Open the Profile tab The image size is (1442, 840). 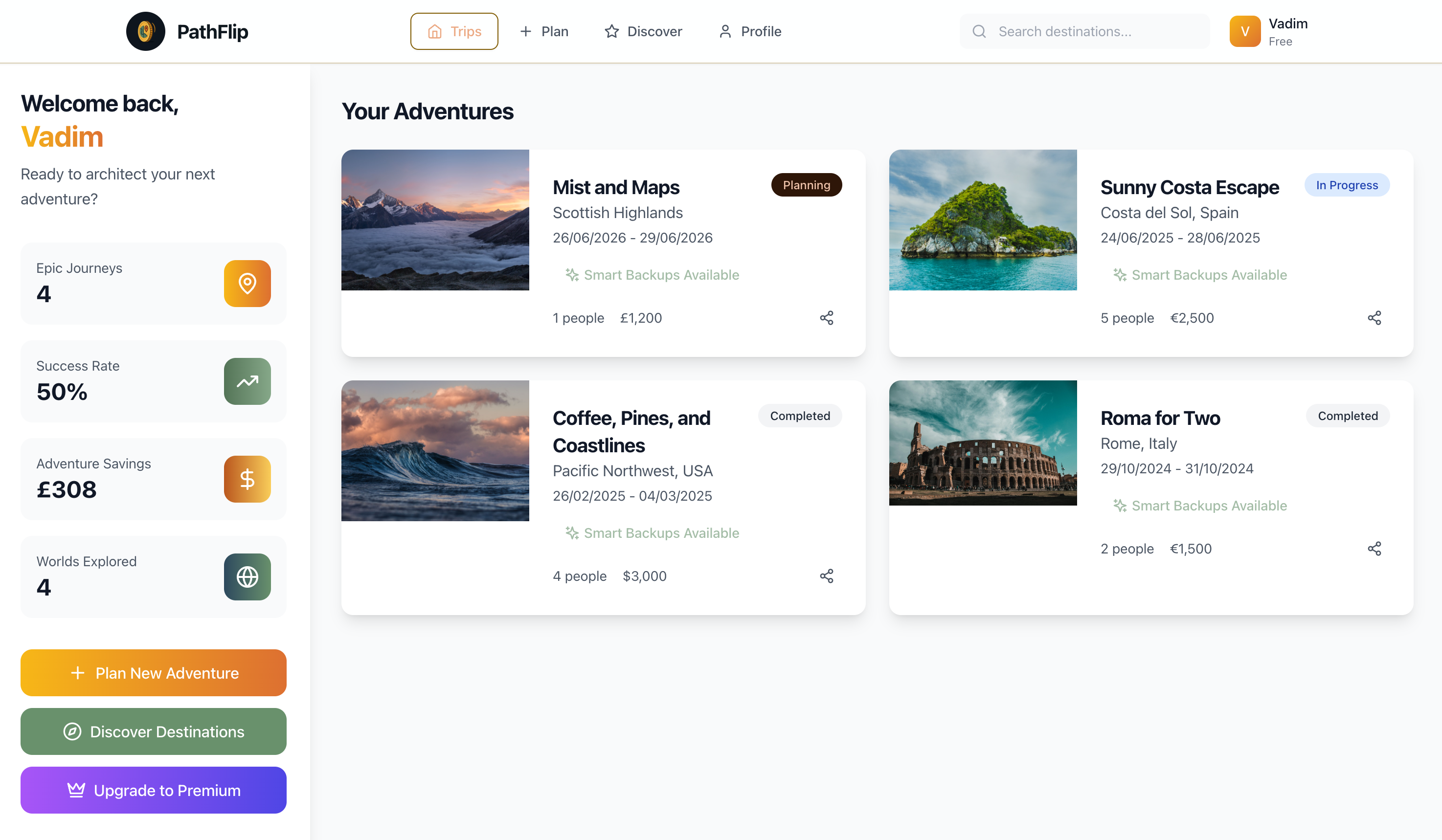click(x=749, y=31)
